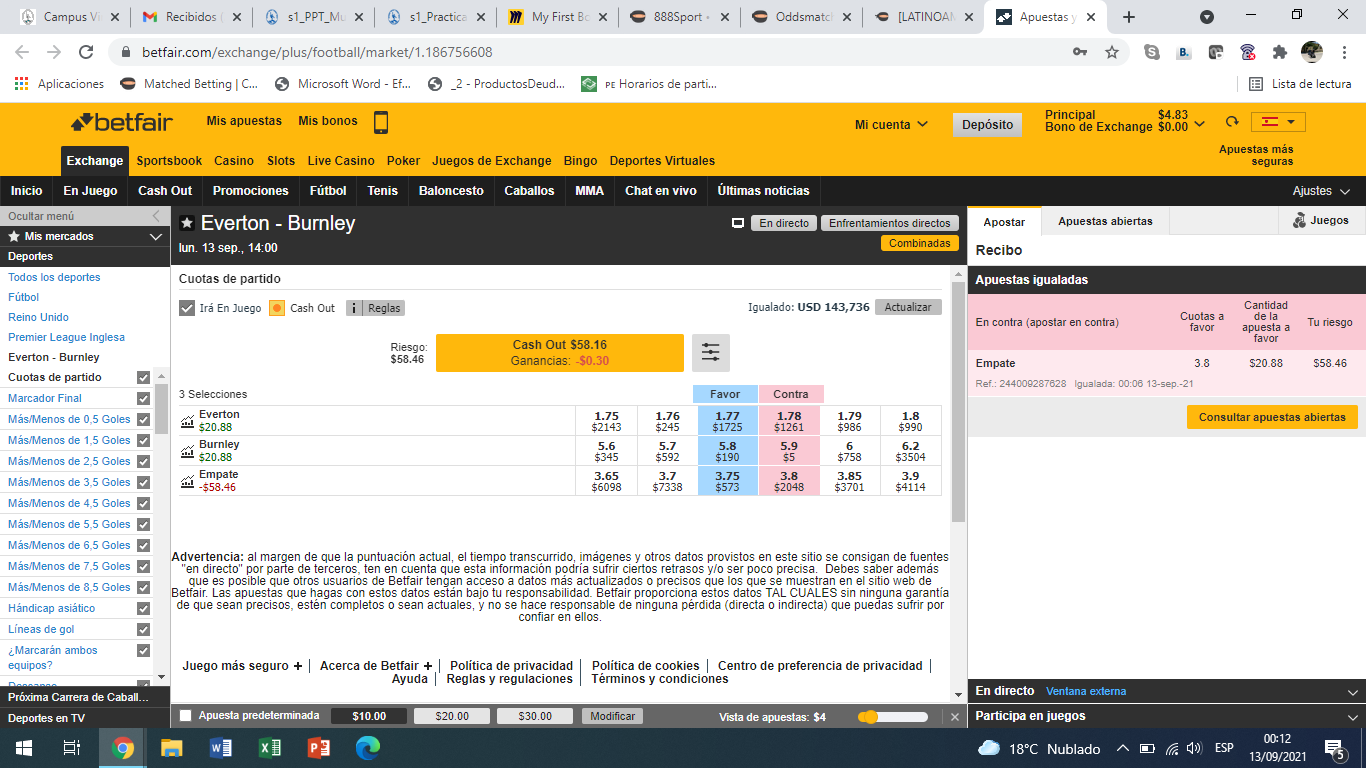Expand the Mis mercados section
Viewport: 1366px width, 768px height.
[x=155, y=236]
